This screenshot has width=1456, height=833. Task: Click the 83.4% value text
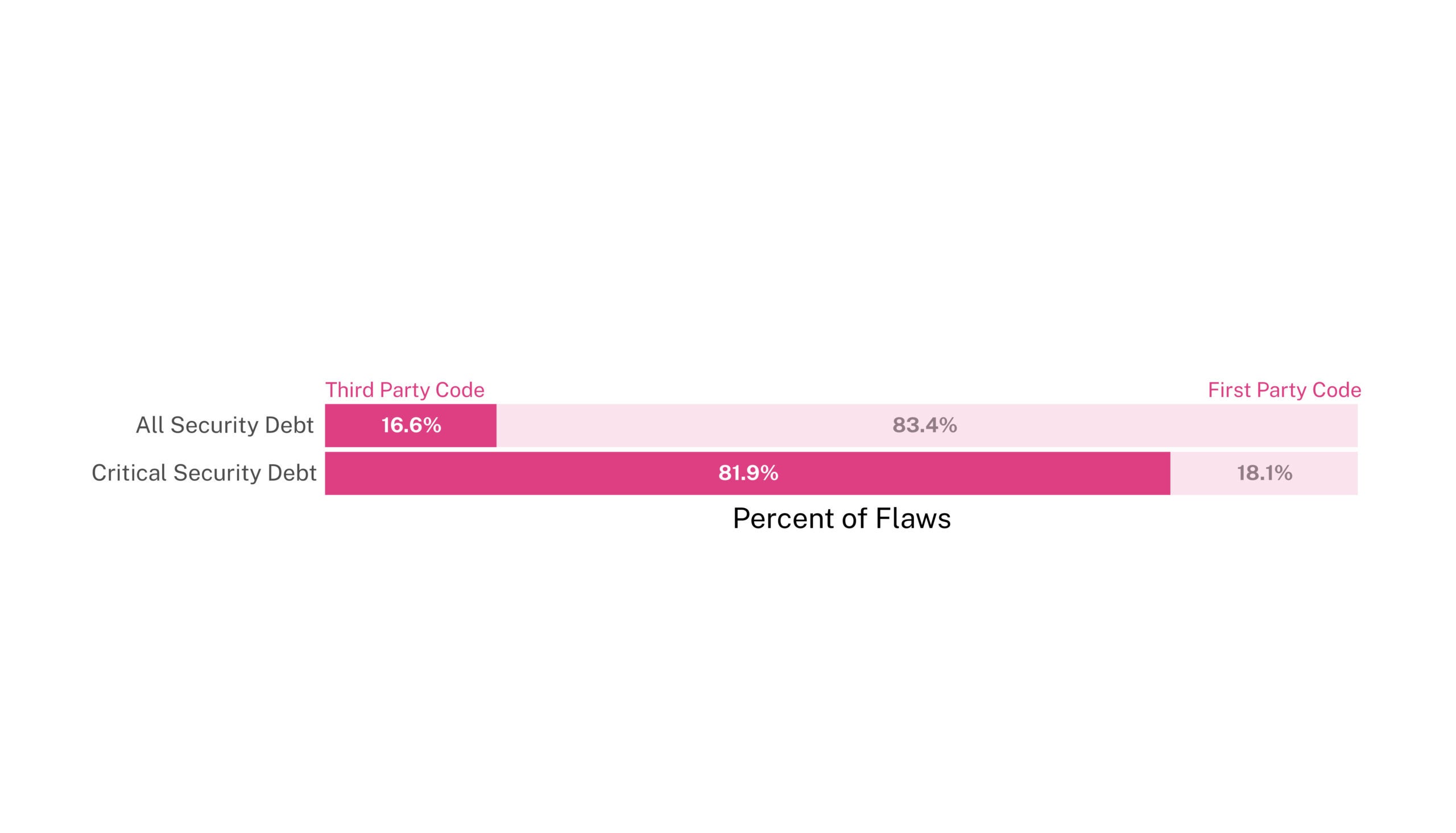point(924,426)
